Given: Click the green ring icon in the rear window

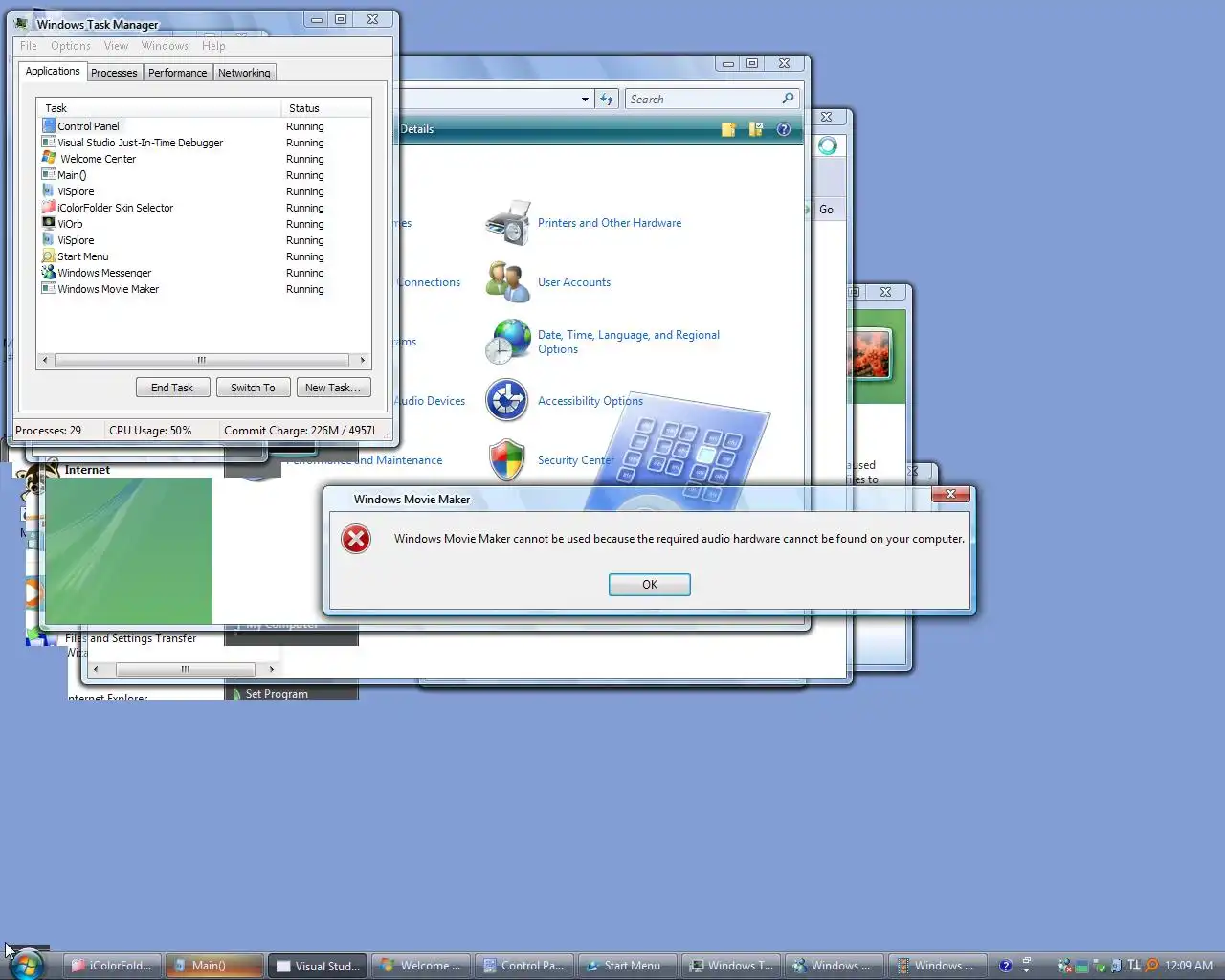Looking at the screenshot, I should (x=828, y=145).
